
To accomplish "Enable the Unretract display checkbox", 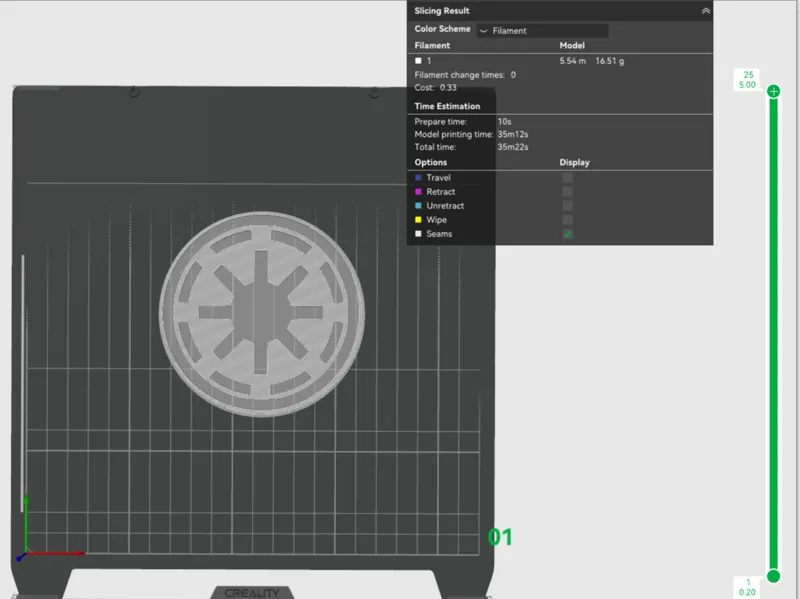I will [x=567, y=206].
